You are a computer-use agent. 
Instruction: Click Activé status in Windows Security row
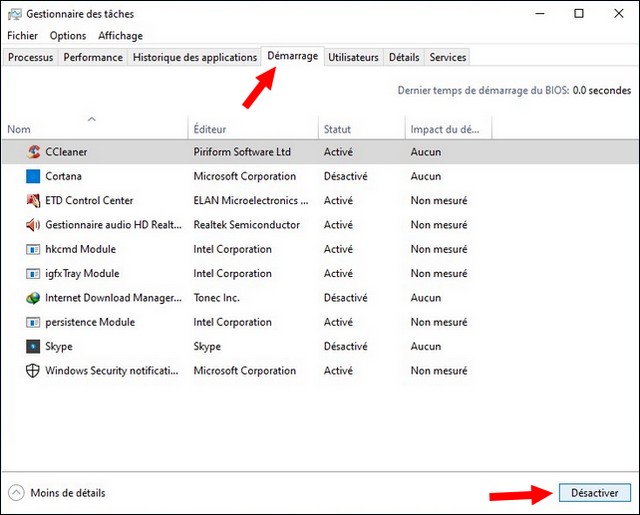338,371
